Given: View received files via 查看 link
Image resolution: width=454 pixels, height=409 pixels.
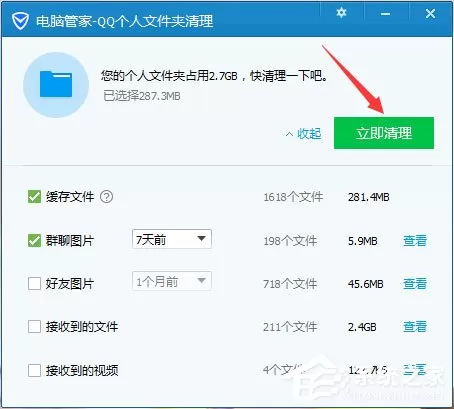Looking at the screenshot, I should click(415, 327).
